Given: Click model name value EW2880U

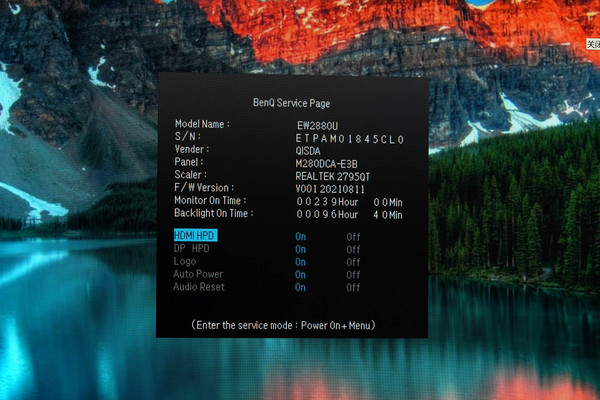Looking at the screenshot, I should click(318, 126).
